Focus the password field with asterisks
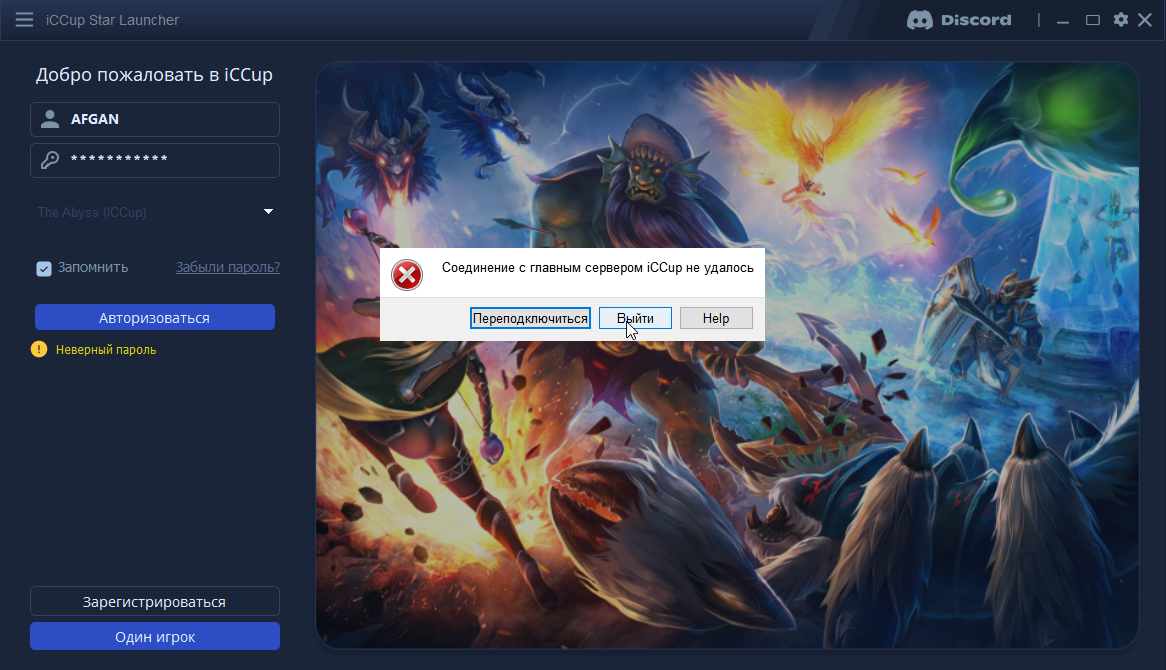1166x670 pixels. tap(155, 161)
